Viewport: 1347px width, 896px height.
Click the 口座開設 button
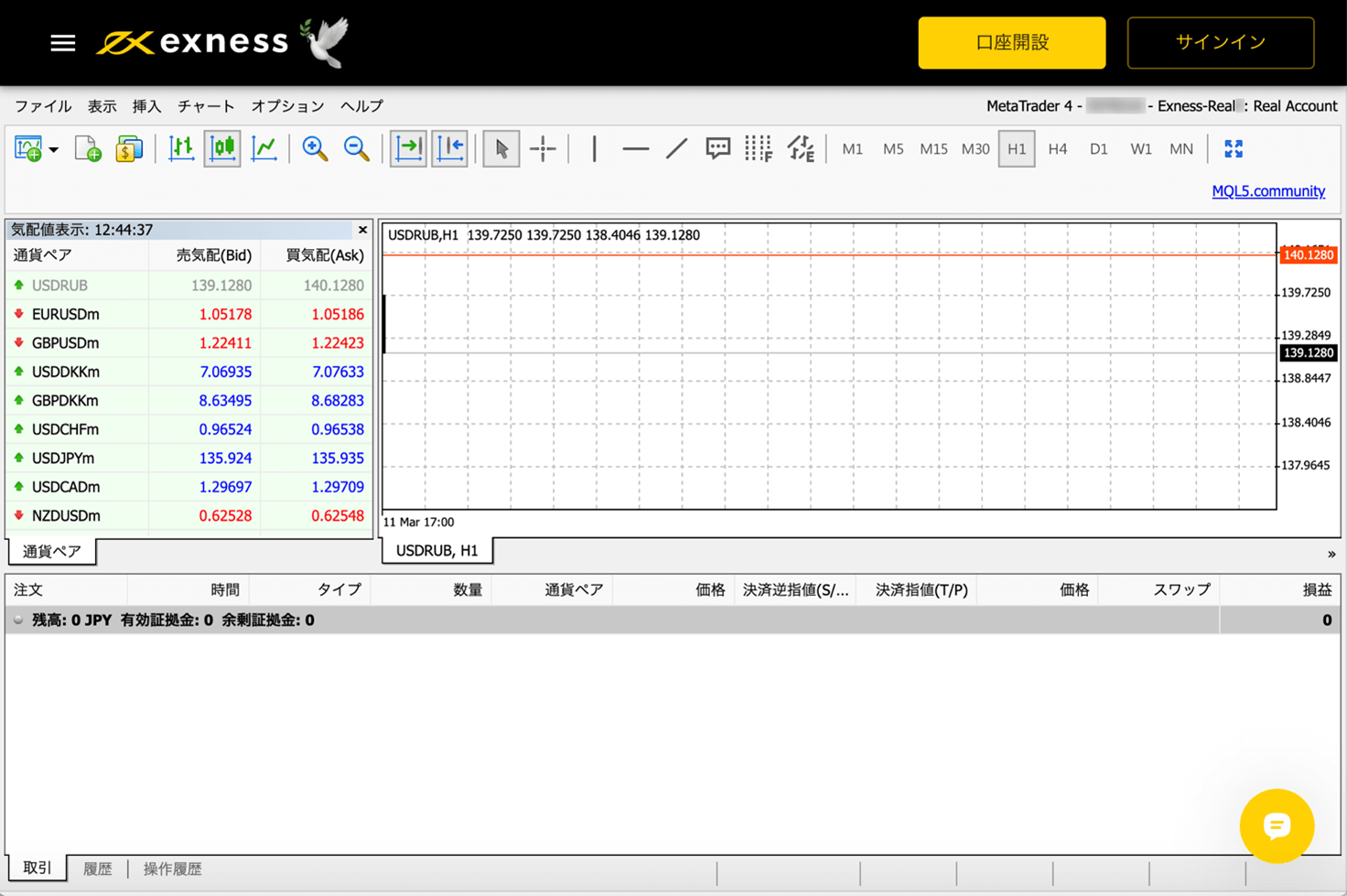coord(1012,43)
